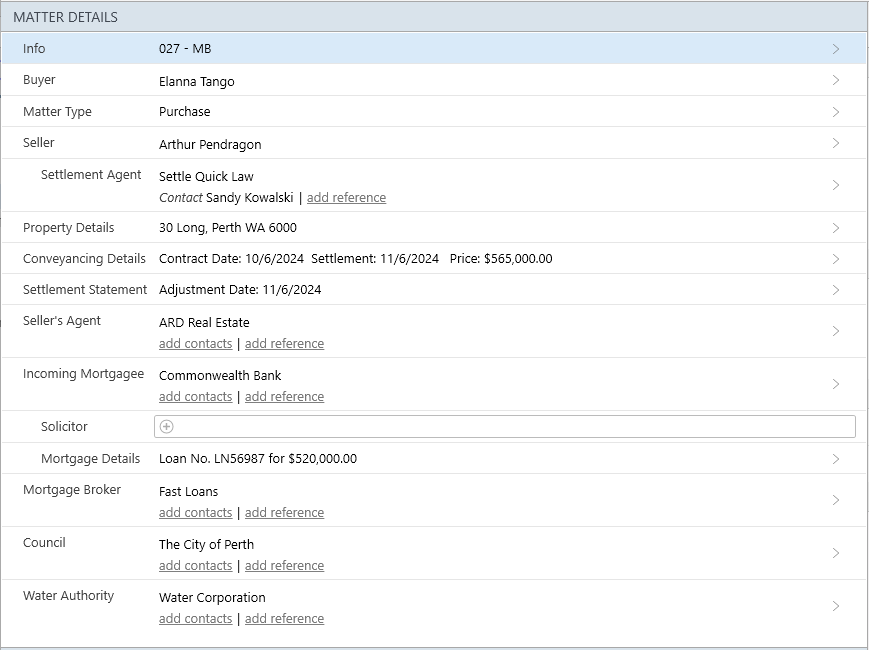Expand Property Details row arrow
Viewport: 869px width, 650px height.
point(835,228)
